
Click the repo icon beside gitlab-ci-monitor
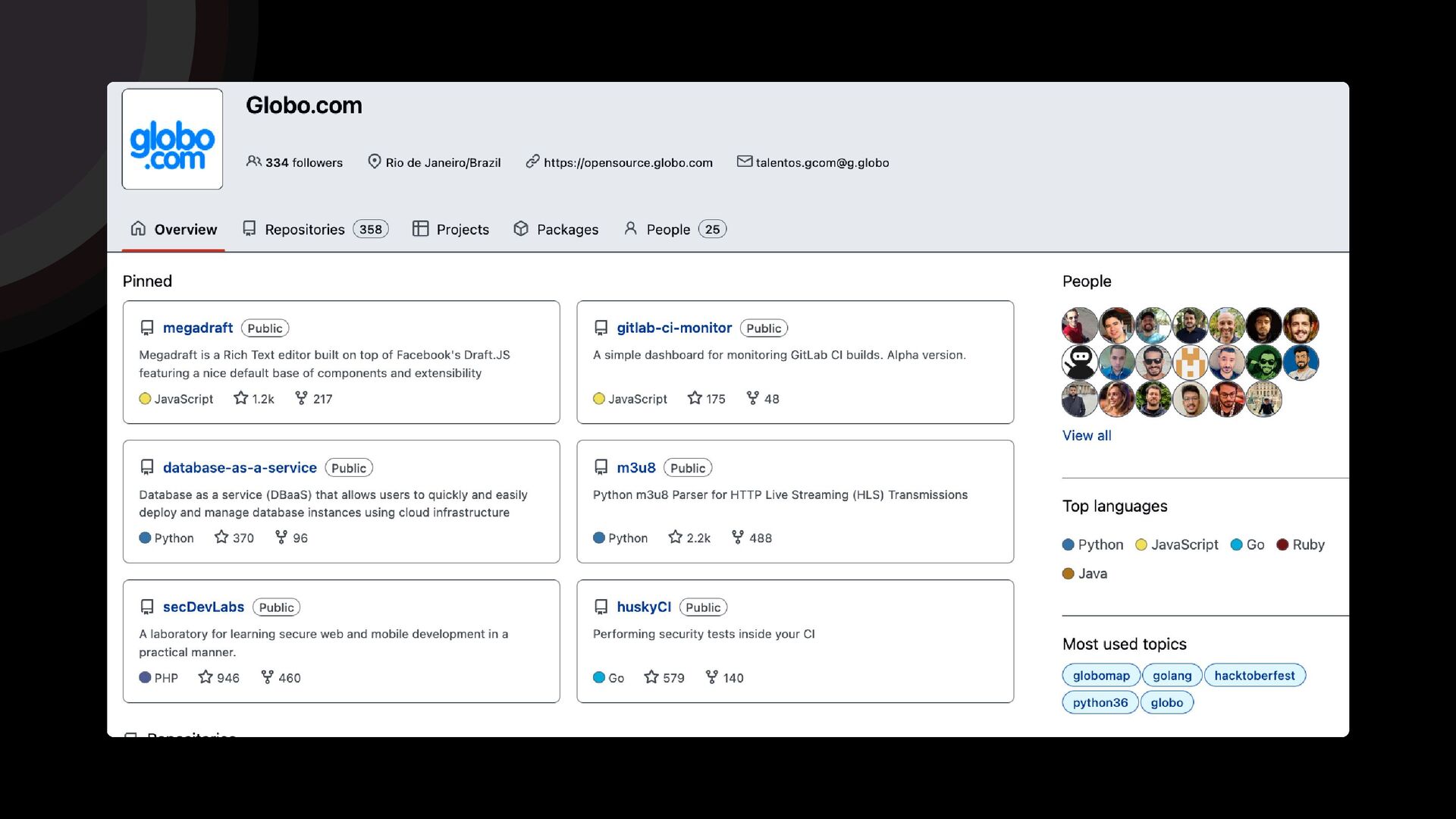(601, 328)
